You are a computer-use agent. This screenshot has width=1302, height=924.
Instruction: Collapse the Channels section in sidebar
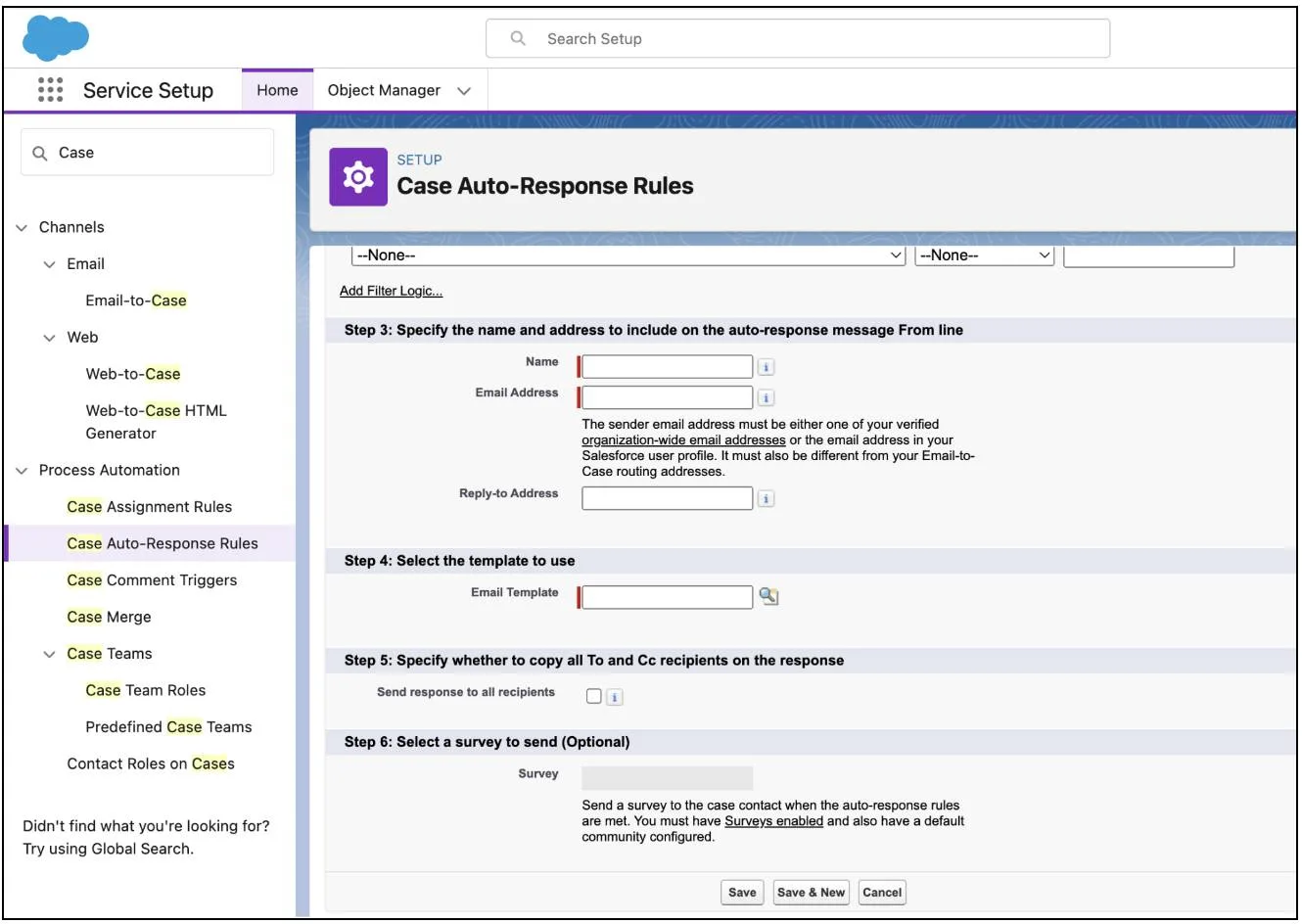tap(22, 228)
